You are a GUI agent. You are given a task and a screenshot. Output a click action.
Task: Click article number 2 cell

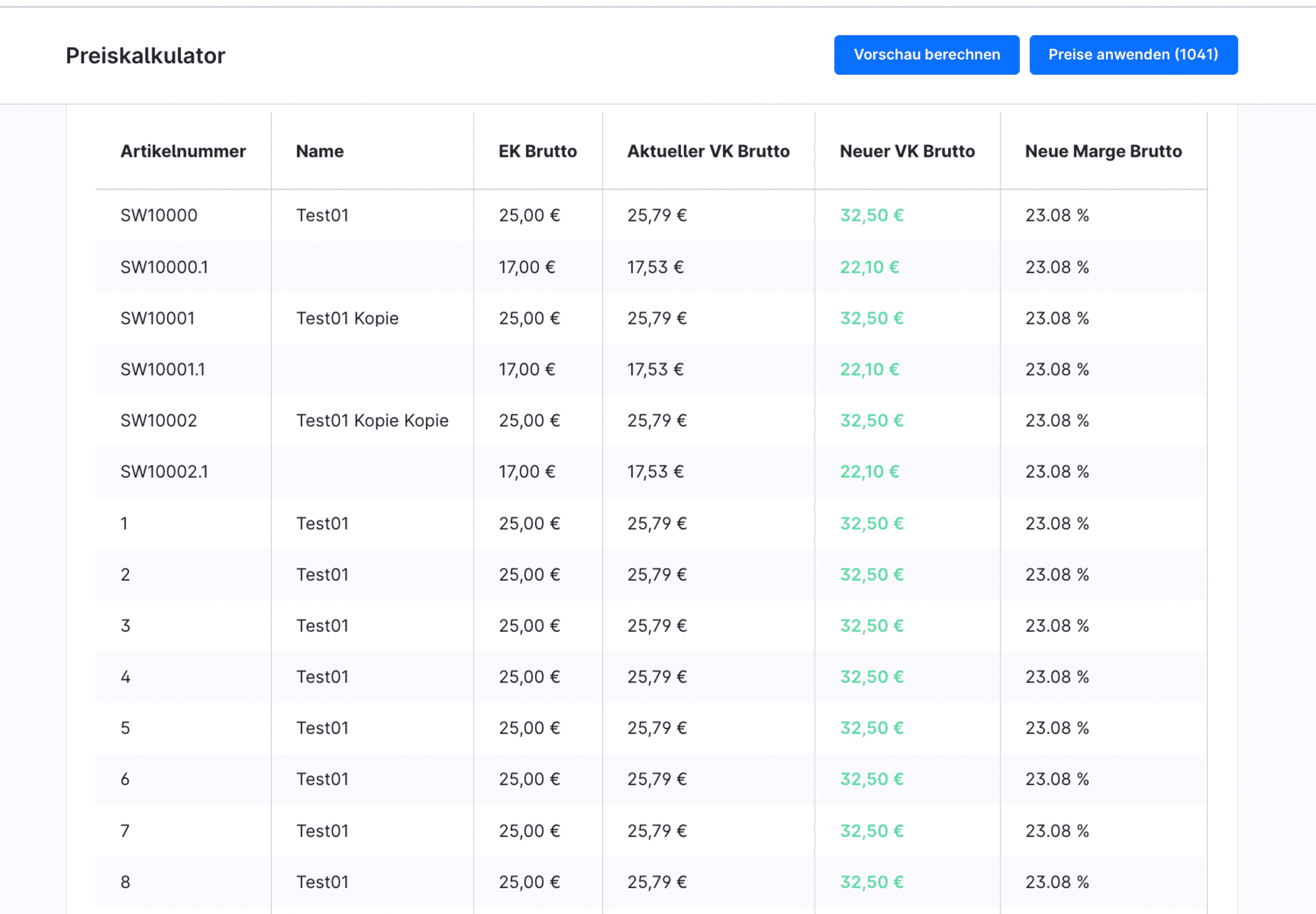click(125, 575)
